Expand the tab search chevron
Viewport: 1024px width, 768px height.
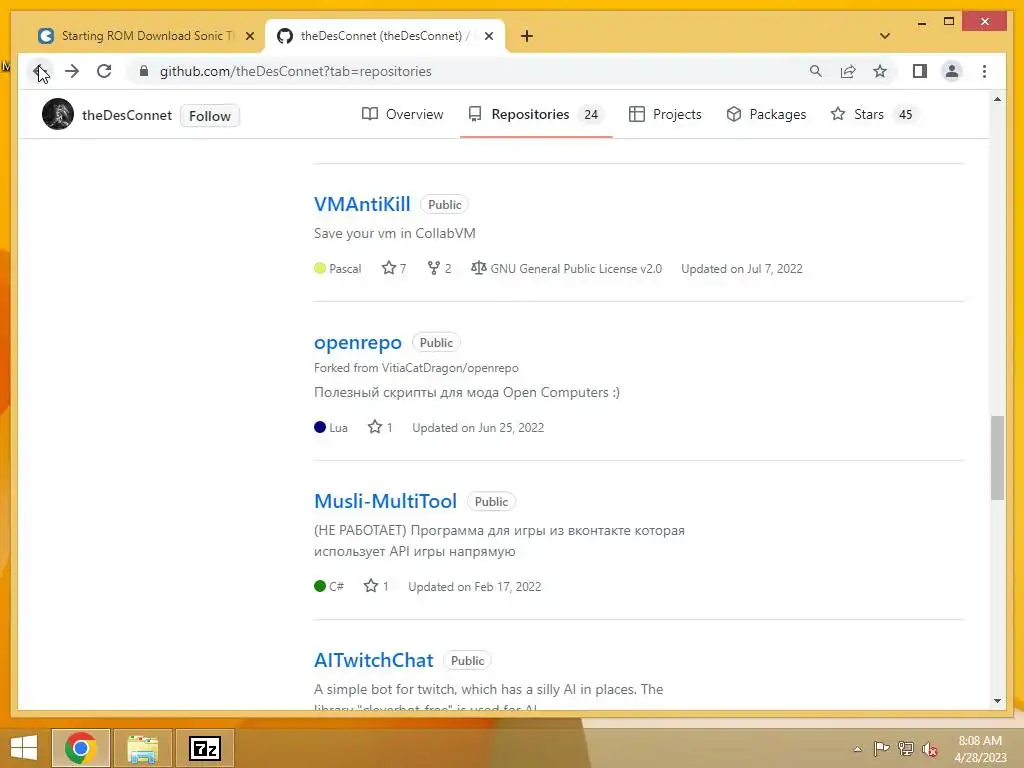pyautogui.click(x=885, y=36)
